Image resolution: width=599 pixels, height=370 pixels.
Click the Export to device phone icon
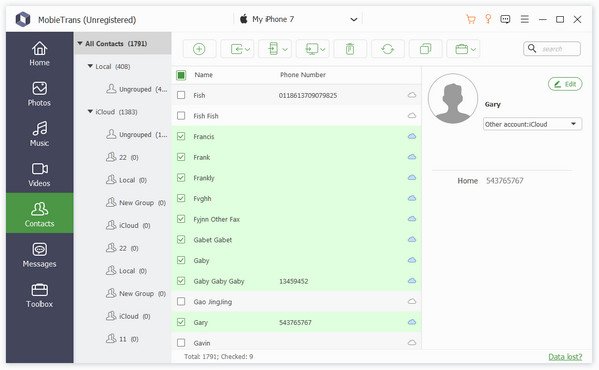click(x=273, y=49)
